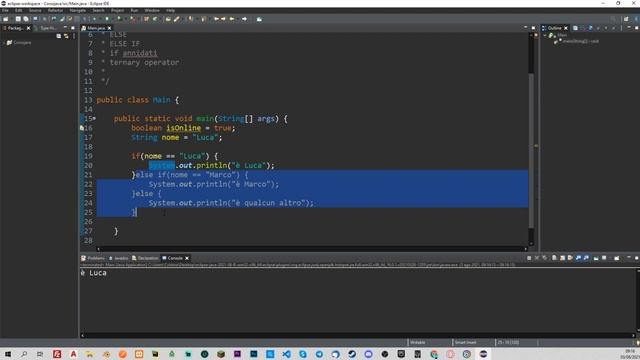Click the Clear Console icon

coord(554,258)
